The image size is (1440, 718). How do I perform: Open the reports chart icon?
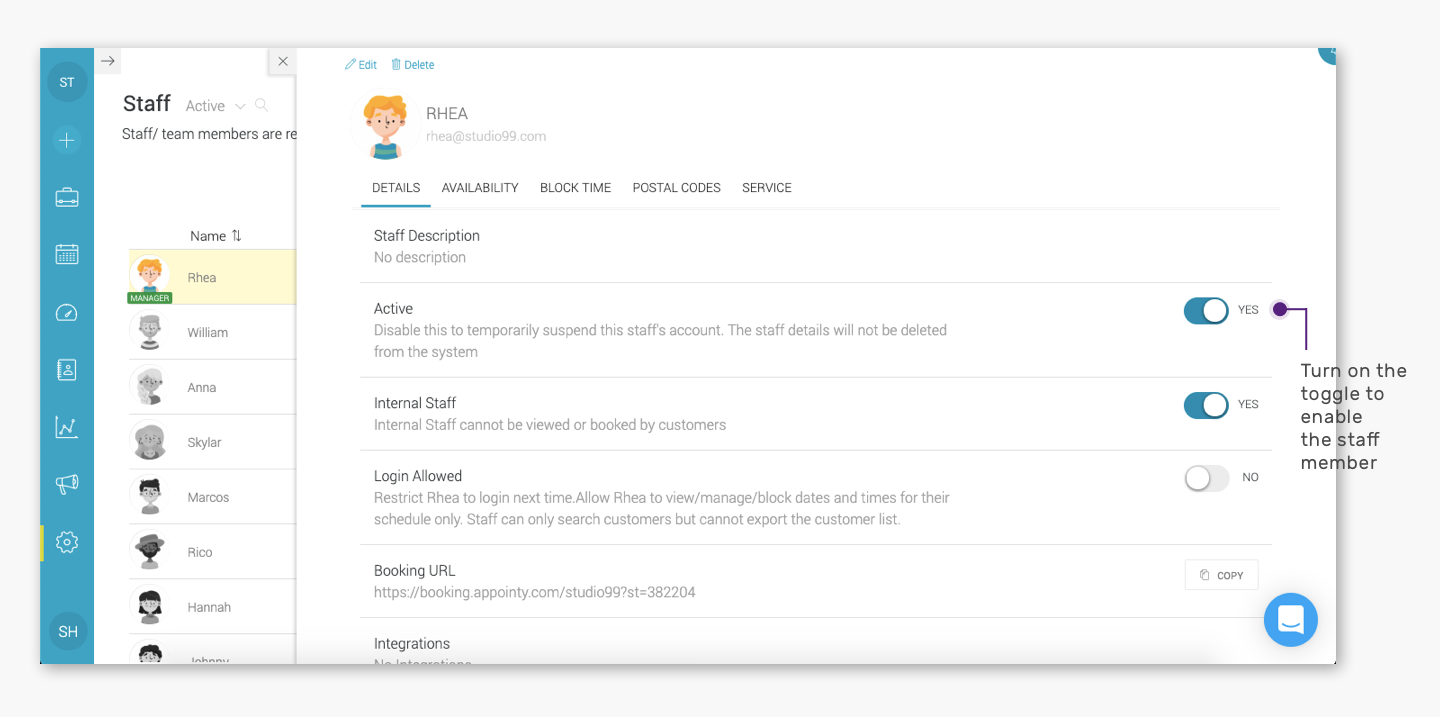(x=67, y=428)
